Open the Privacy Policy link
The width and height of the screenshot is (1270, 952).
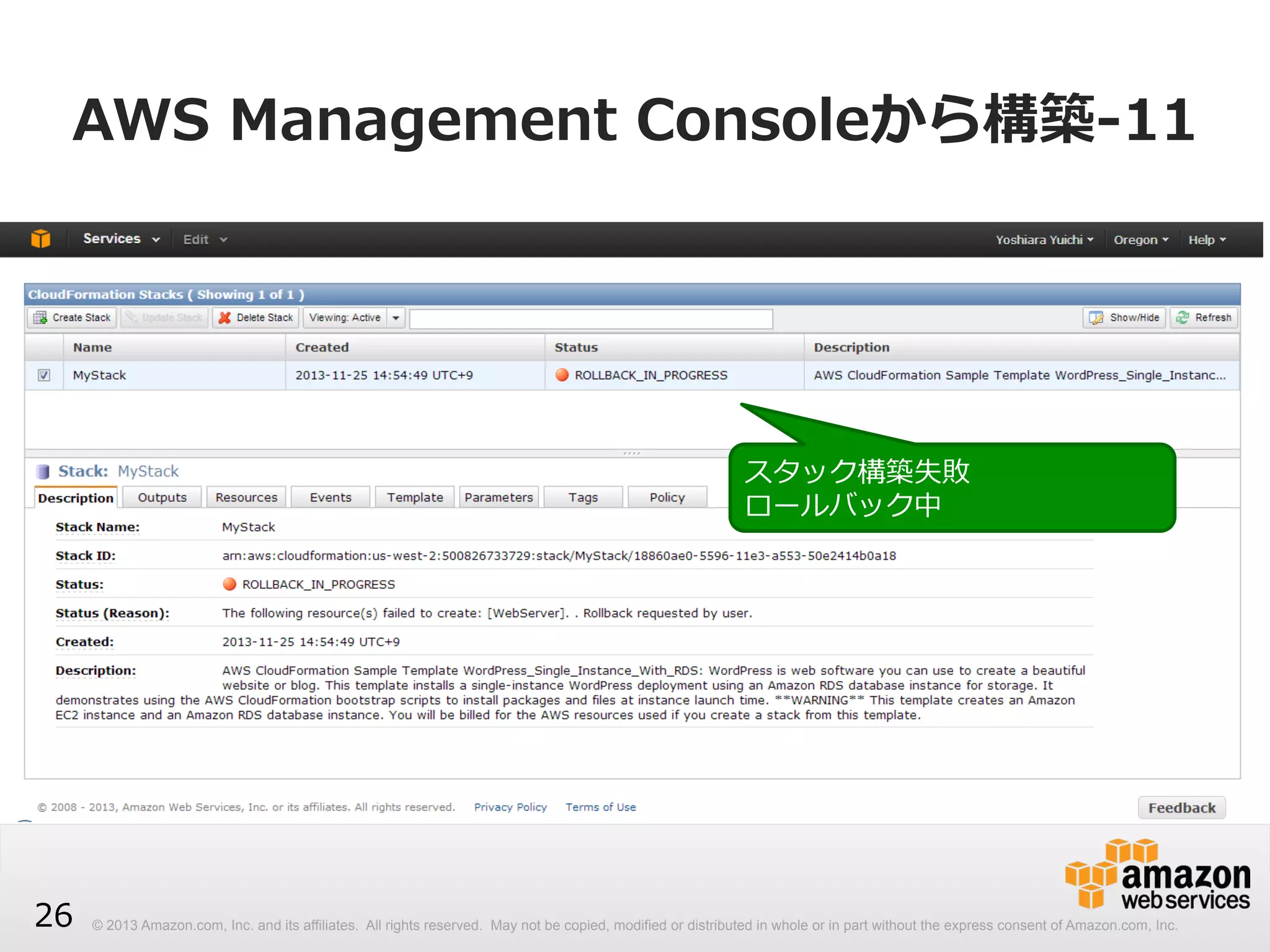click(510, 807)
